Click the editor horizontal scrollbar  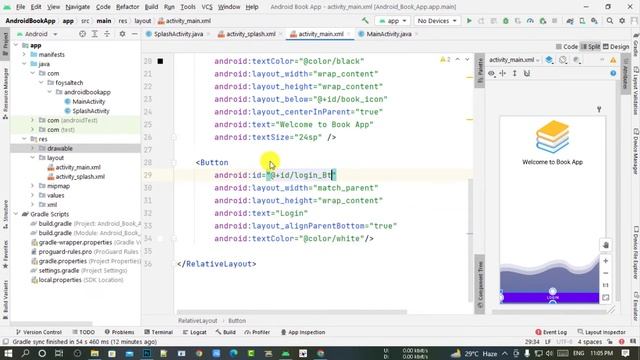(x=292, y=312)
